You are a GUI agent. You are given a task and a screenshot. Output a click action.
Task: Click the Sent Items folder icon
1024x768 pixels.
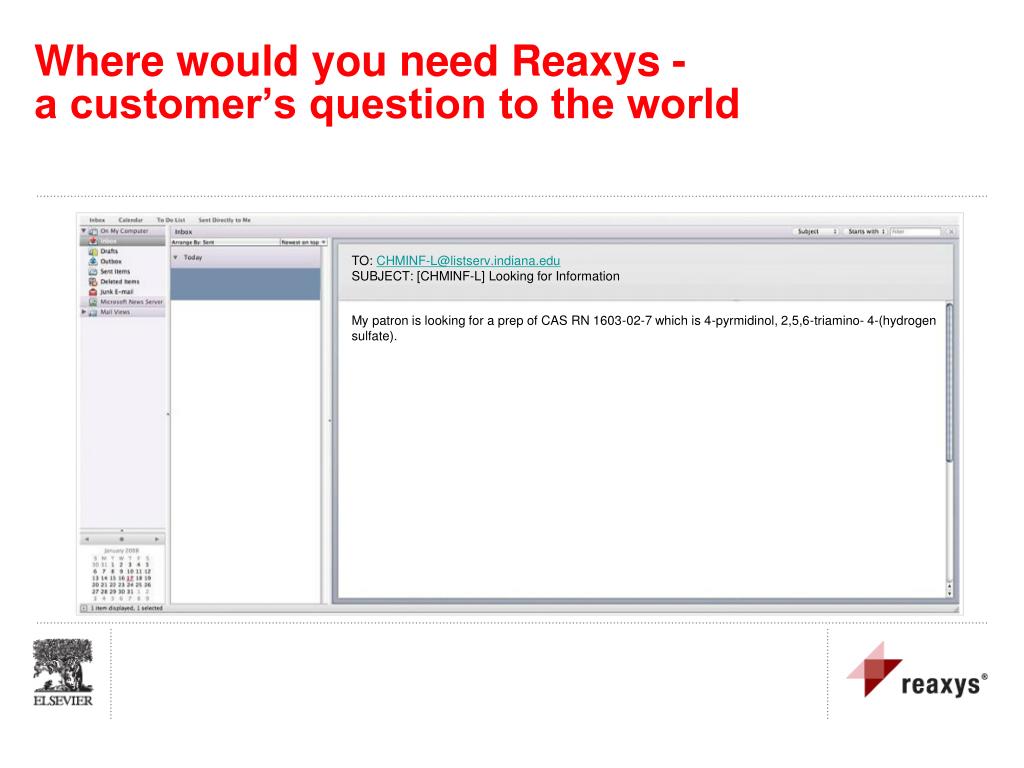click(93, 272)
